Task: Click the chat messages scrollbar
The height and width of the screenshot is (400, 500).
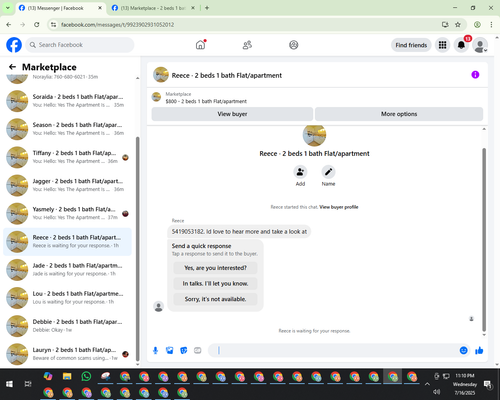Action: (x=484, y=239)
